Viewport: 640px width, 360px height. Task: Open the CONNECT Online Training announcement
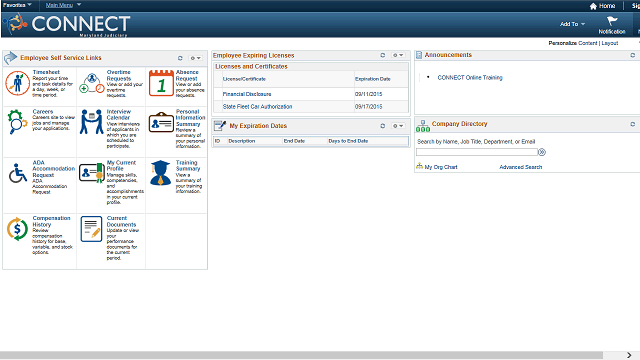(470, 78)
